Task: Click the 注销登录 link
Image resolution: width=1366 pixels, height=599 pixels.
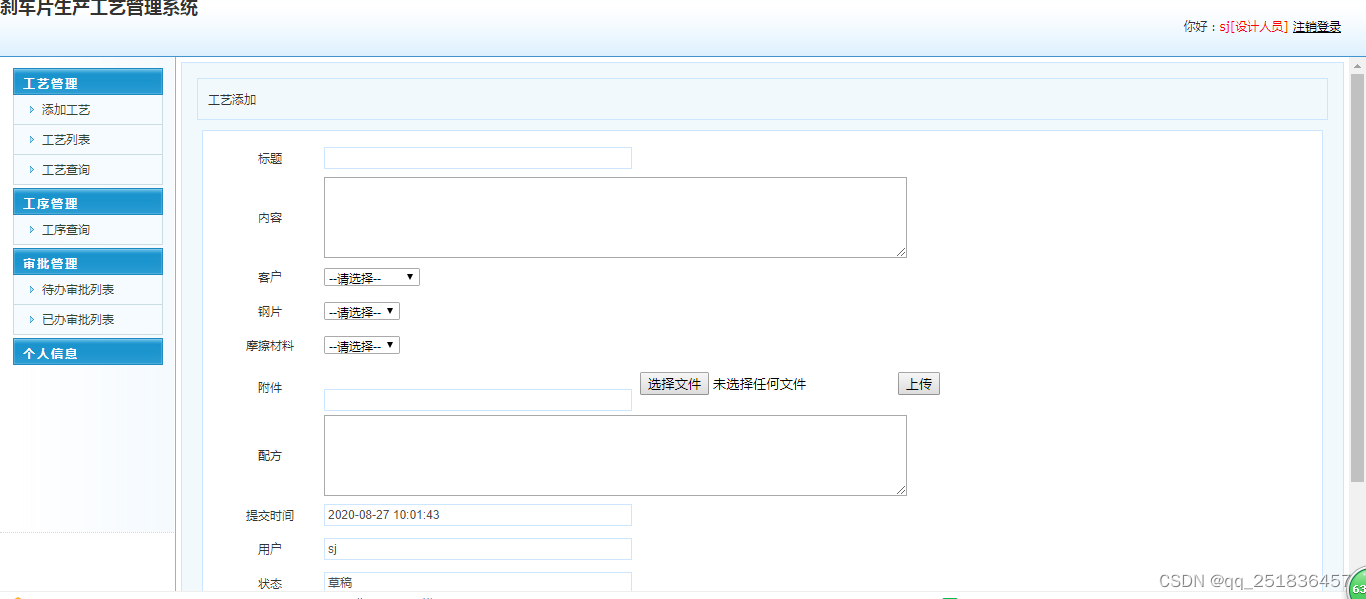Action: tap(1317, 27)
